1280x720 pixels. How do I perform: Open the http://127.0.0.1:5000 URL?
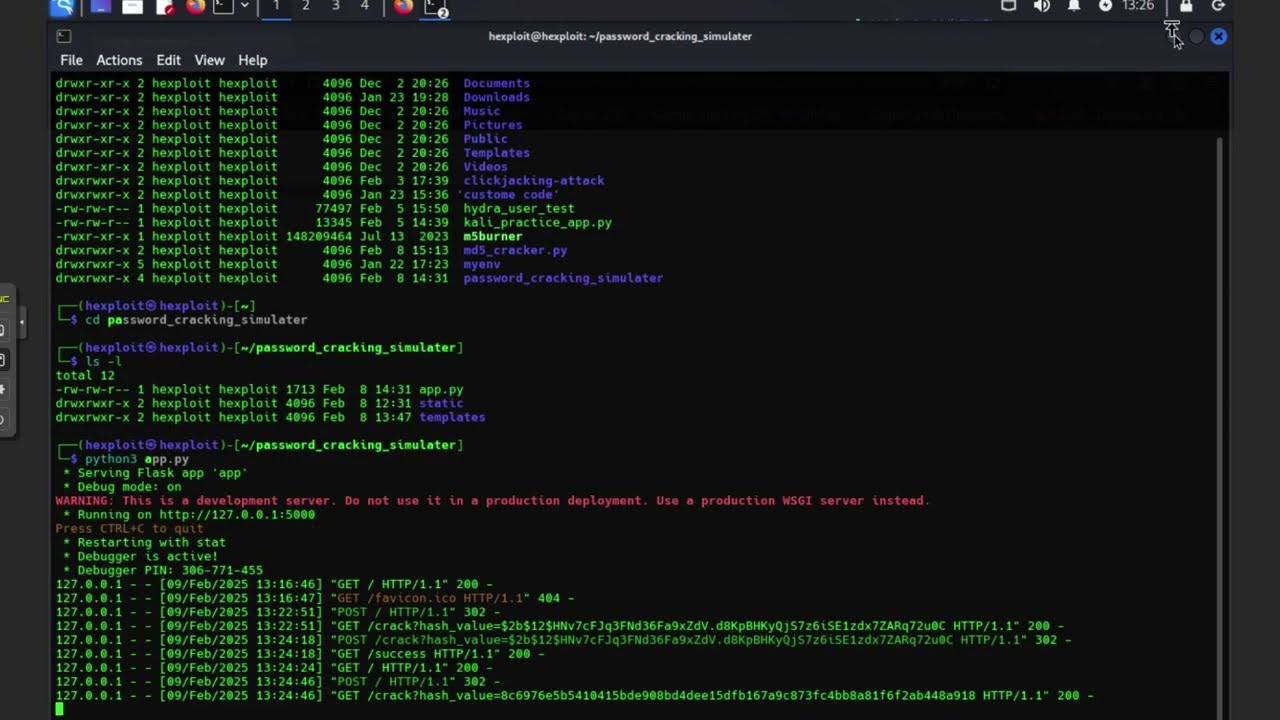237,515
